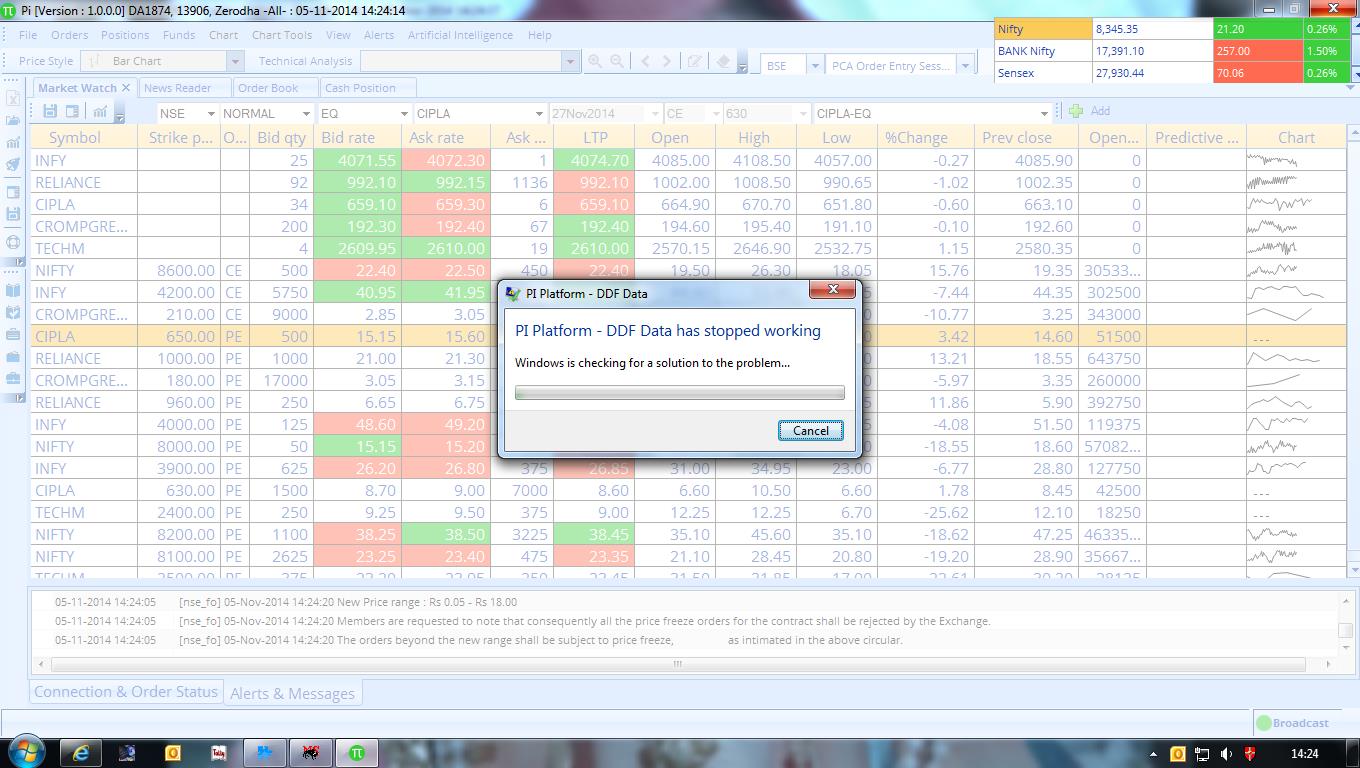
Task: Save the market watch using toolbar floppy icon
Action: [48, 112]
